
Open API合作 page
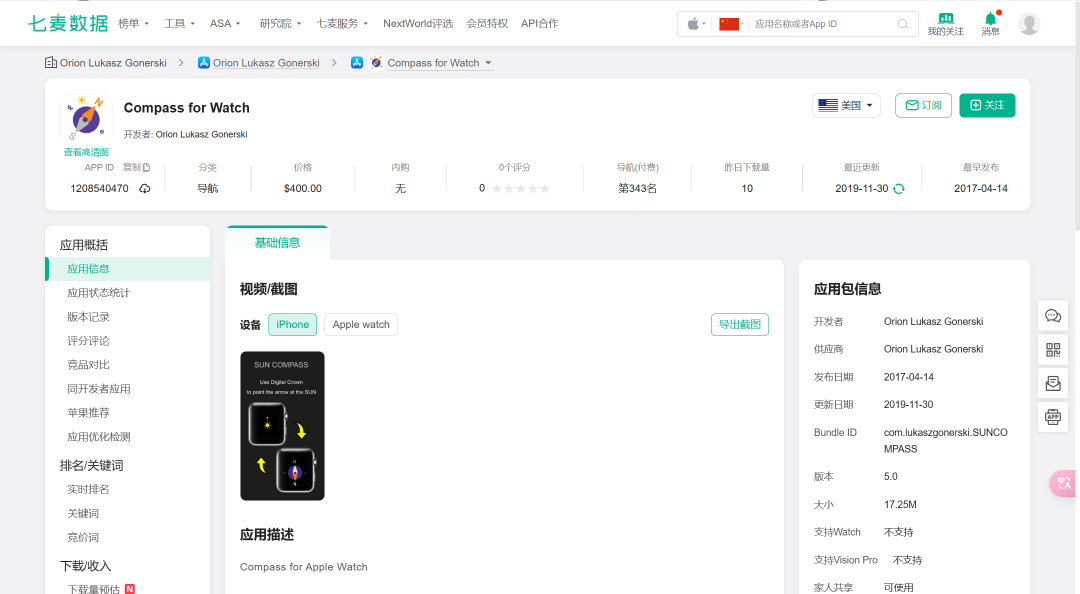pos(540,23)
